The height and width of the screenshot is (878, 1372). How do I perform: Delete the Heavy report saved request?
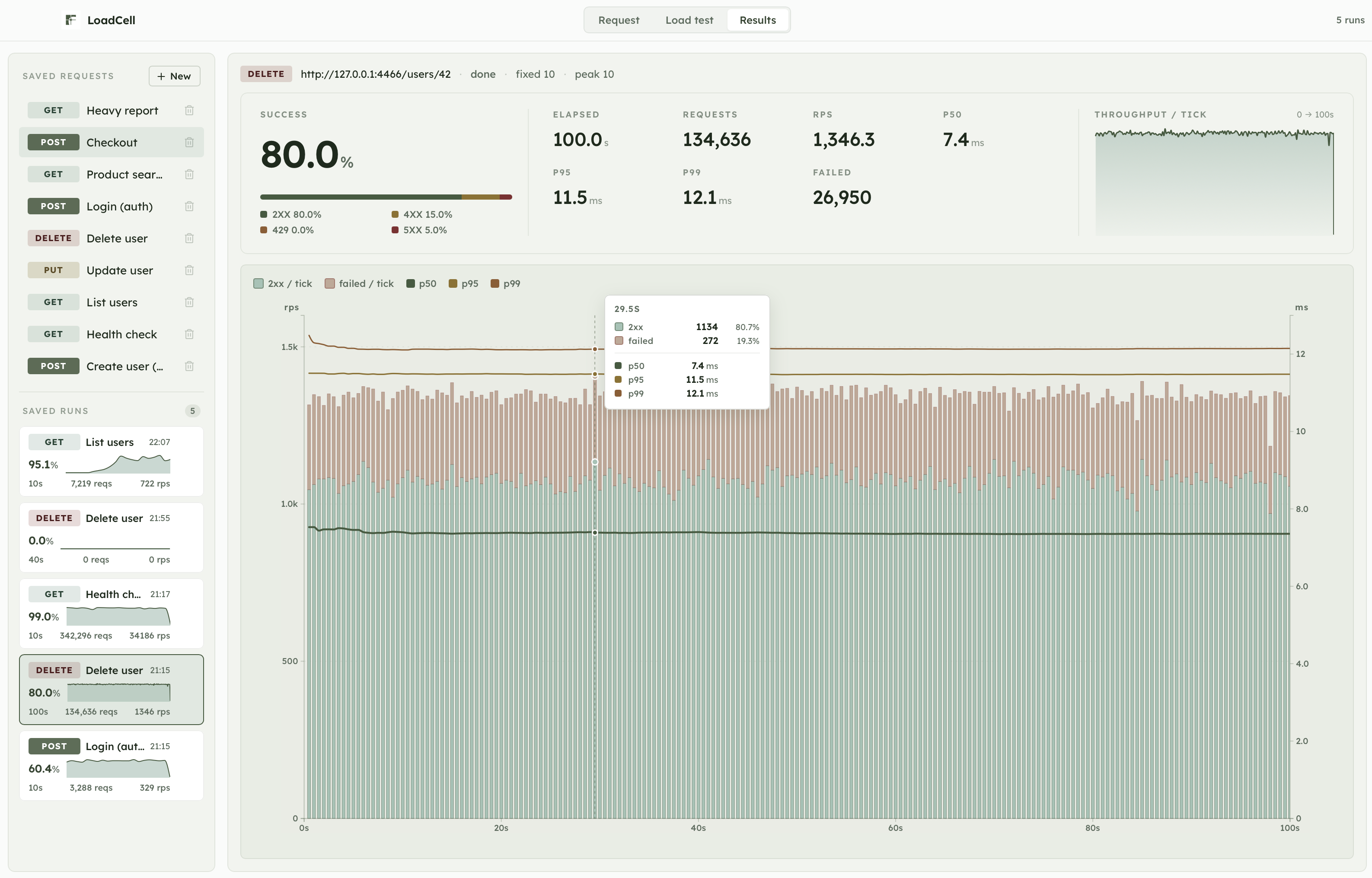pyautogui.click(x=189, y=111)
